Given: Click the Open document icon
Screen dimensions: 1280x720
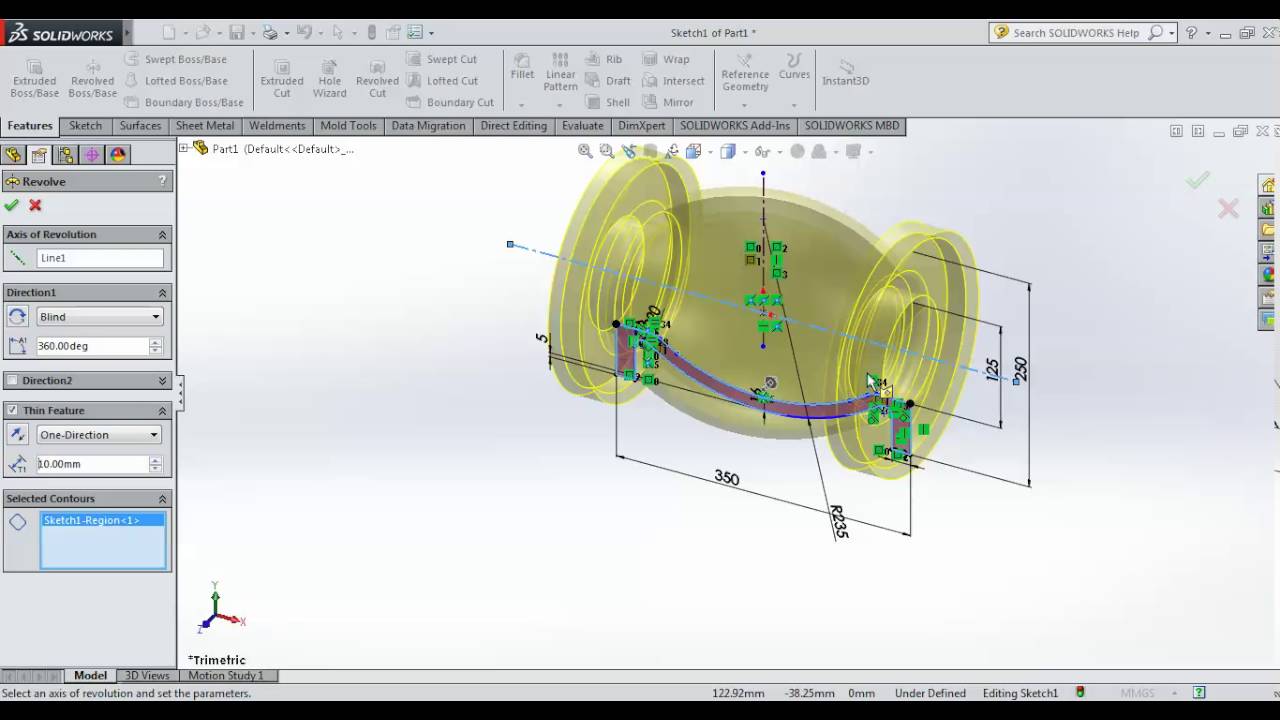Looking at the screenshot, I should click(x=203, y=33).
